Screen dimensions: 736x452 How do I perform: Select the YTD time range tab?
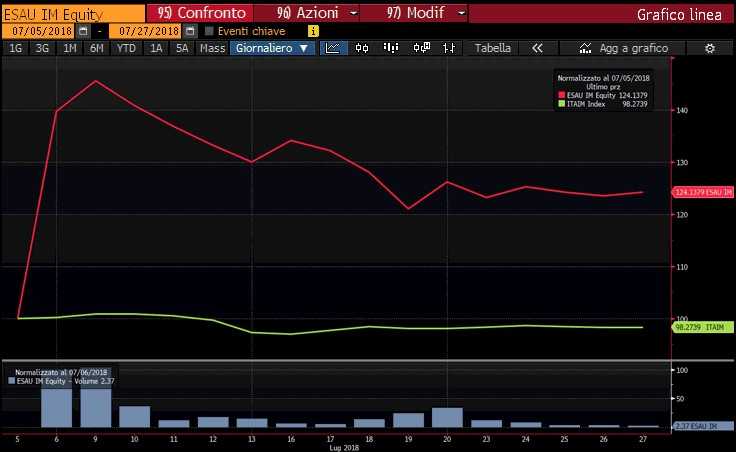(x=126, y=48)
